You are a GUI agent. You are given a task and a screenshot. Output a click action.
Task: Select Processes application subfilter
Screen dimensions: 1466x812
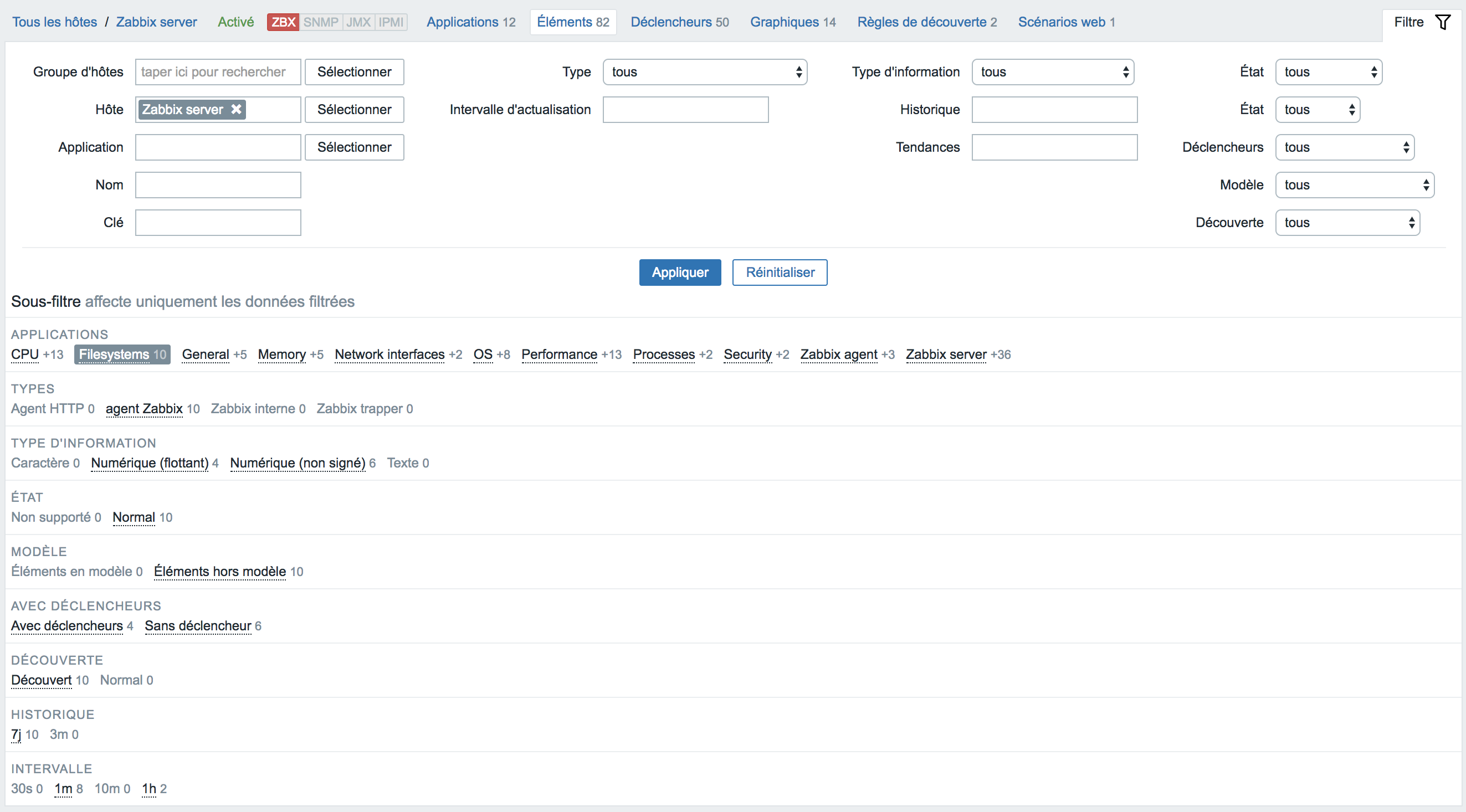pos(664,354)
